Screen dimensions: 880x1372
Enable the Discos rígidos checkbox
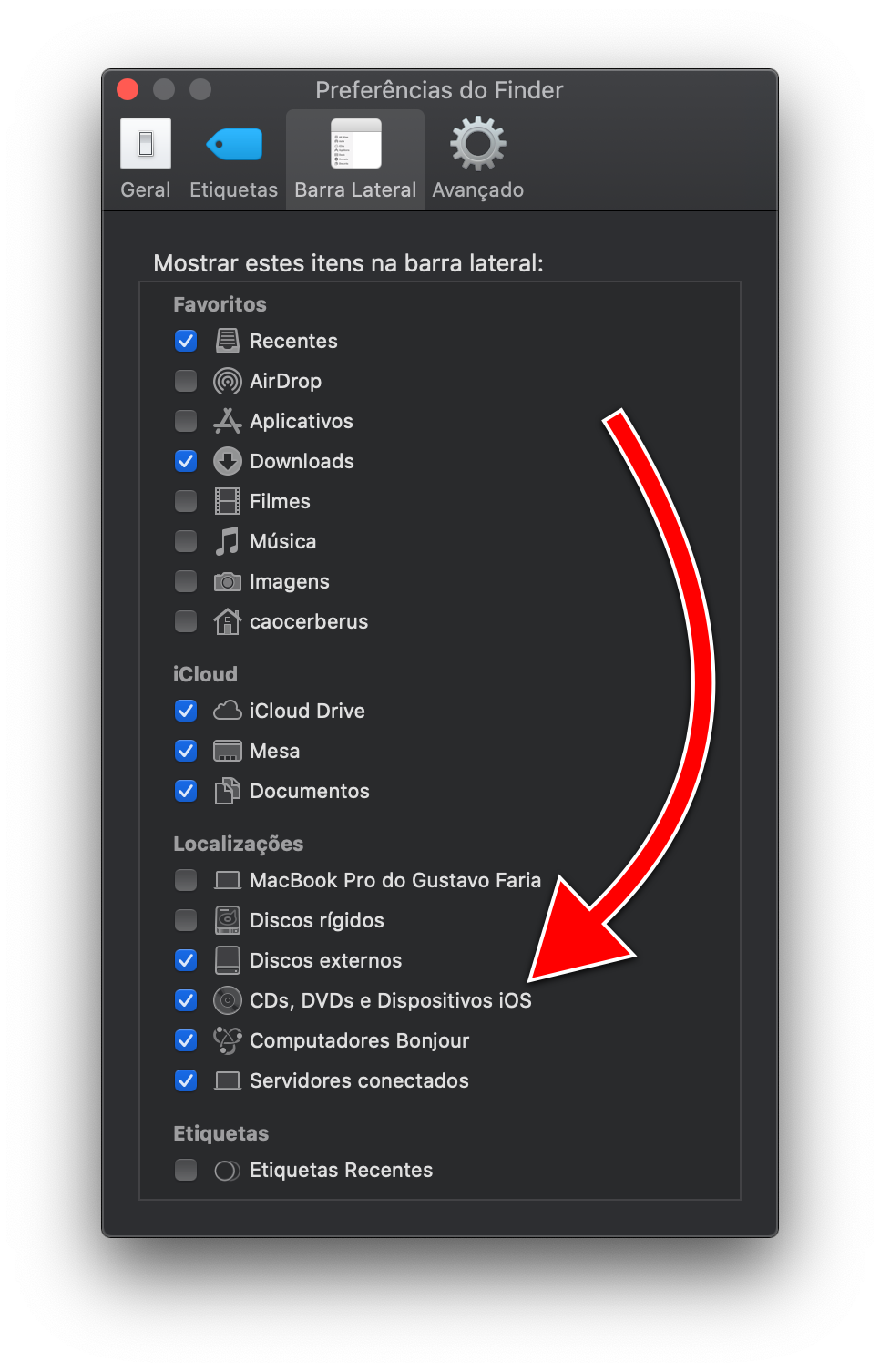[x=185, y=920]
